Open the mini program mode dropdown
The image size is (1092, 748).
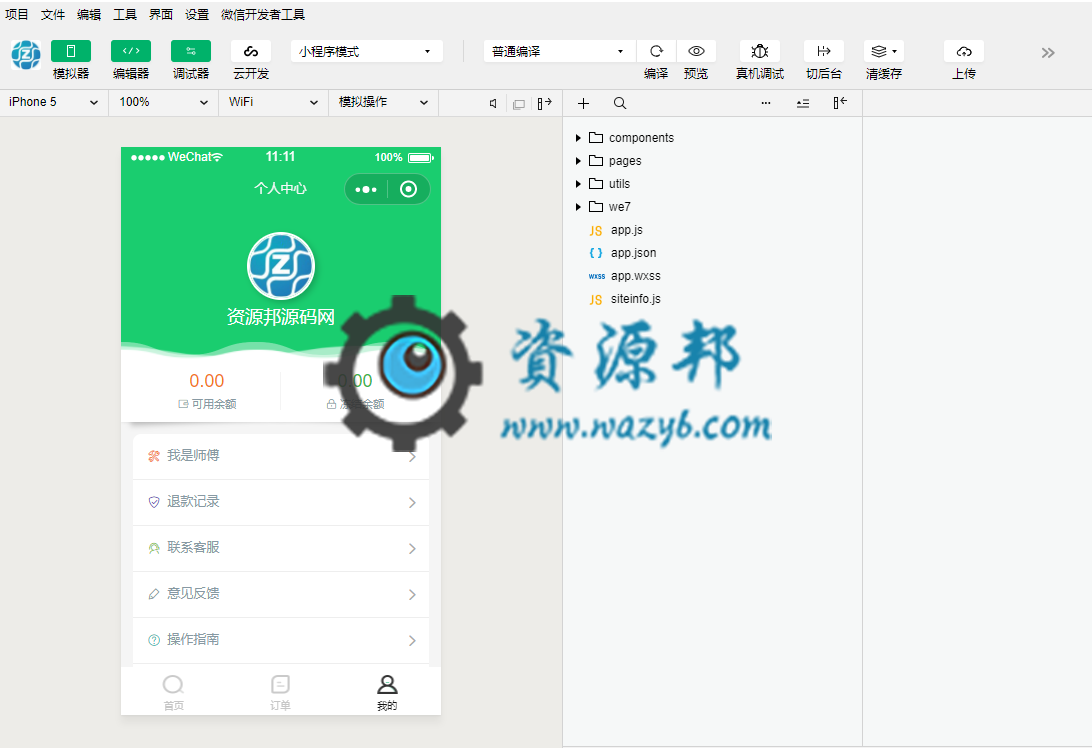coord(366,52)
